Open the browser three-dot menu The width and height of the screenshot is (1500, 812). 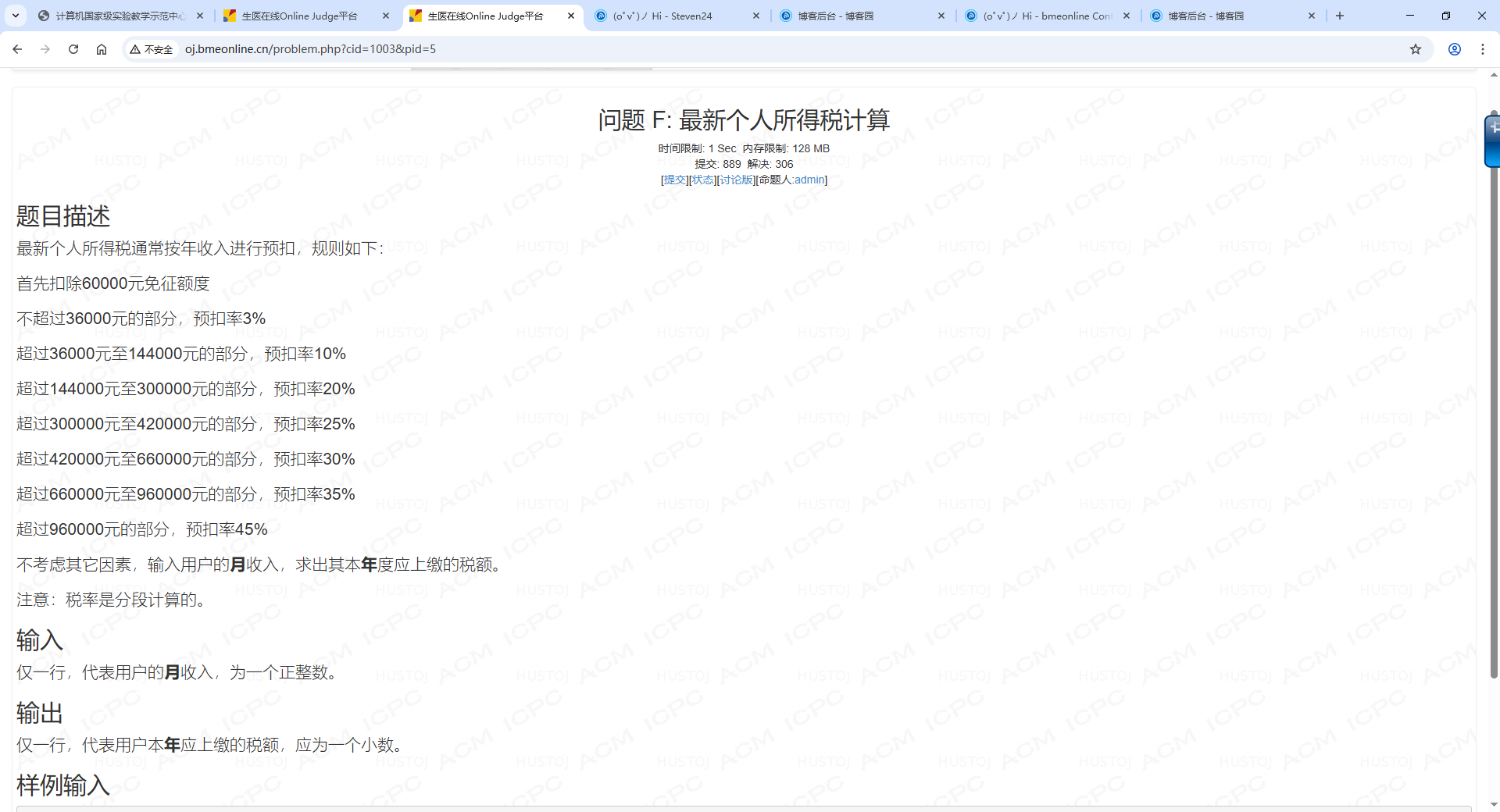click(1483, 49)
